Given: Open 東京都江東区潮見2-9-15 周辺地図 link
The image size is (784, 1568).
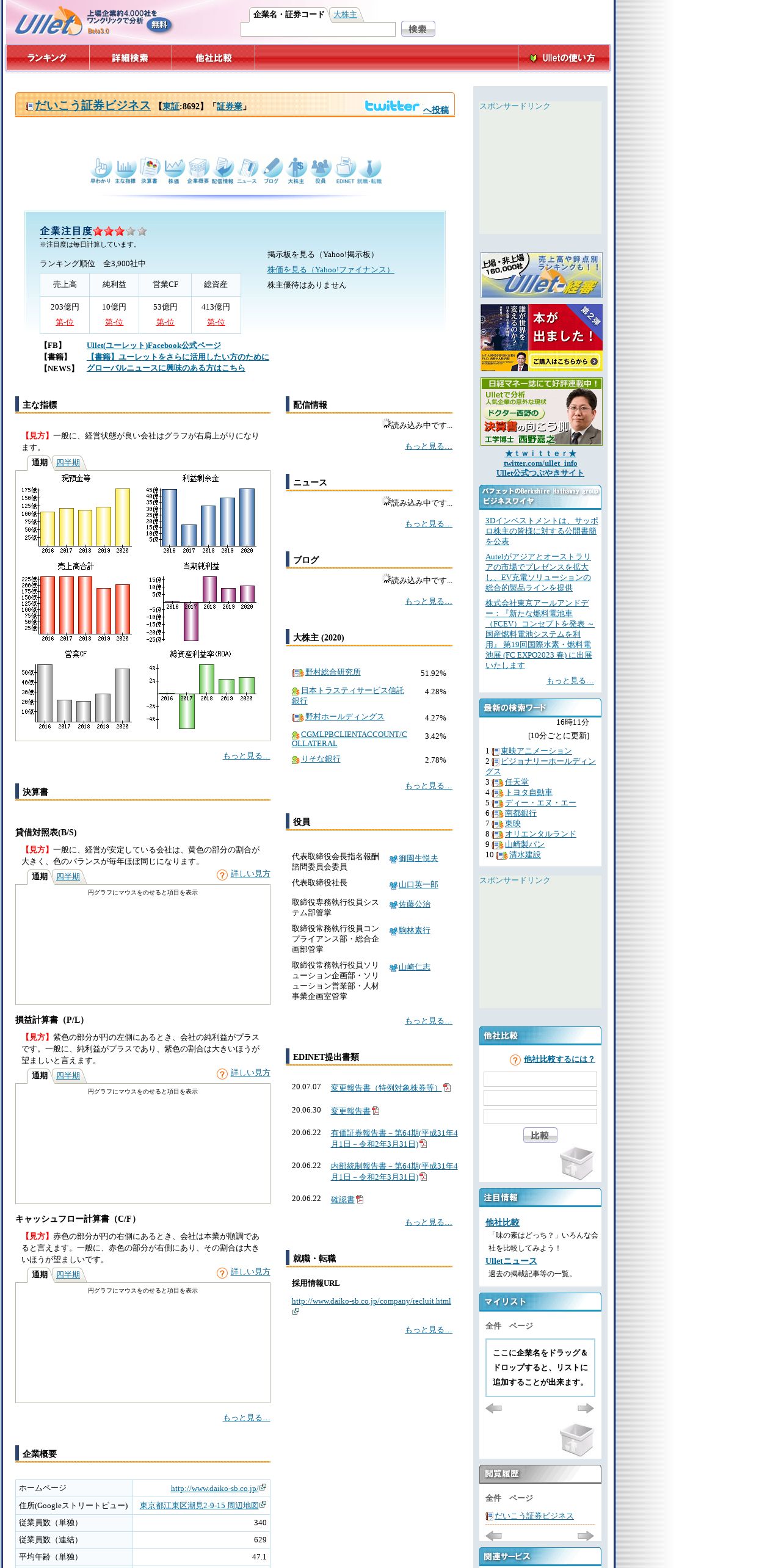Looking at the screenshot, I should (199, 1506).
